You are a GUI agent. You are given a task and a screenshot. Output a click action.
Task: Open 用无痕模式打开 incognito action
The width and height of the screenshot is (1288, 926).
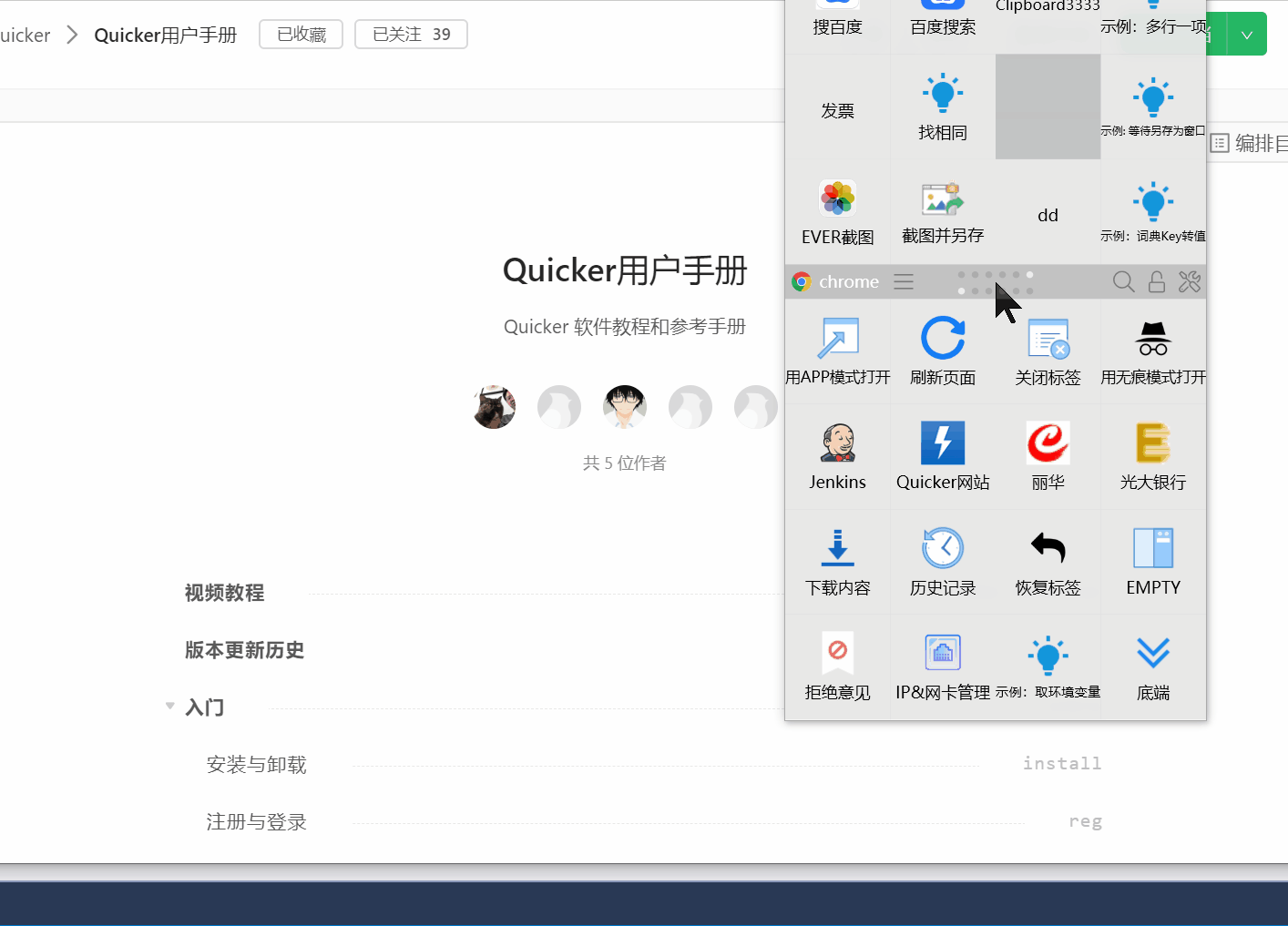pos(1152,351)
